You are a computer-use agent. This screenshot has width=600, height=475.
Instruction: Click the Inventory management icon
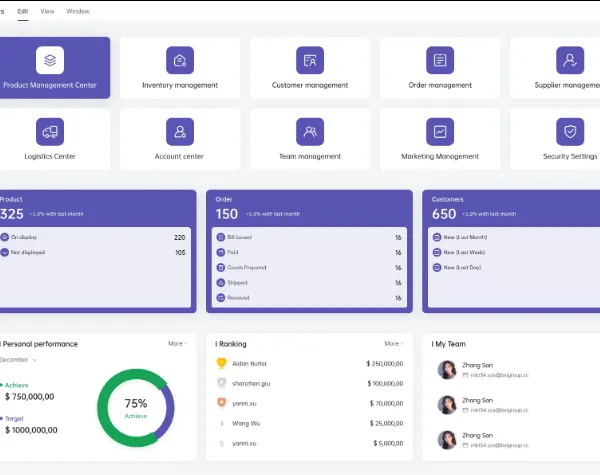click(x=180, y=60)
